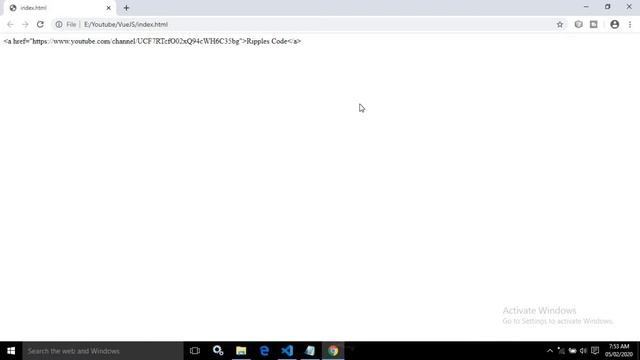
Task: Open the Chrome profile avatar
Action: point(614,24)
